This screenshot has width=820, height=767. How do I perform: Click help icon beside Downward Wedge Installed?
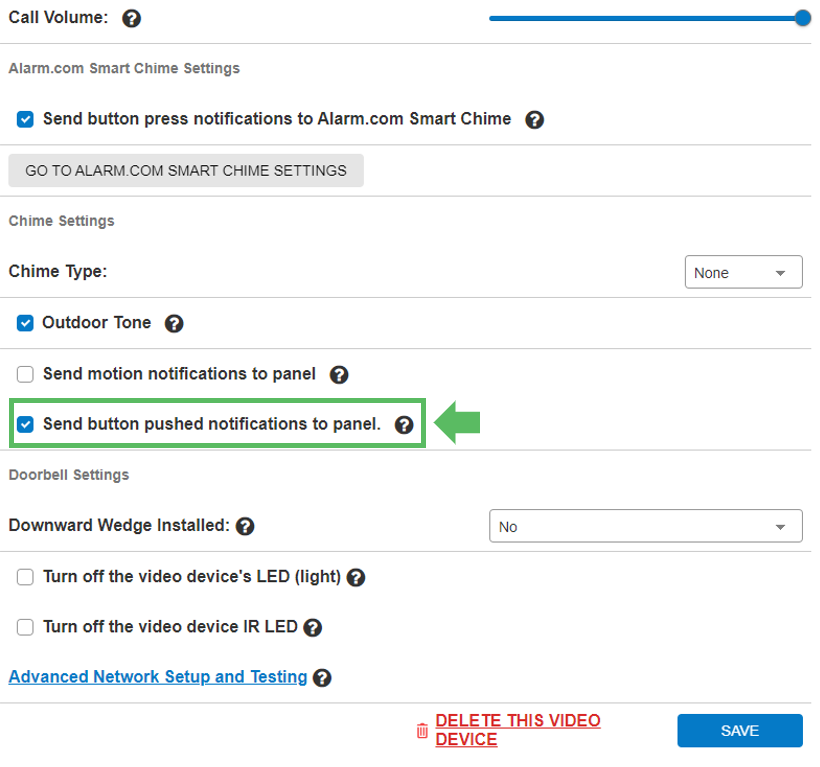click(245, 526)
